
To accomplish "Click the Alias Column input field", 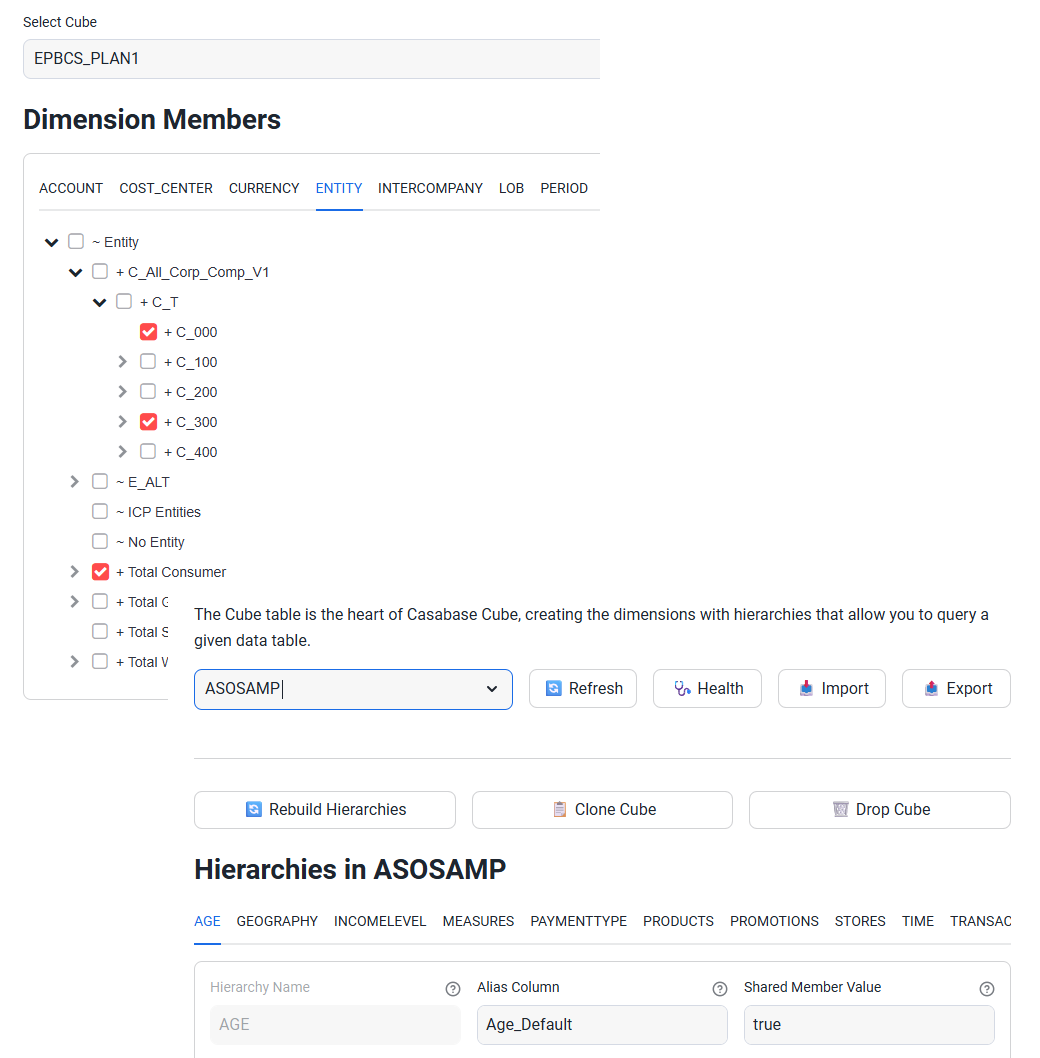I will 602,1025.
